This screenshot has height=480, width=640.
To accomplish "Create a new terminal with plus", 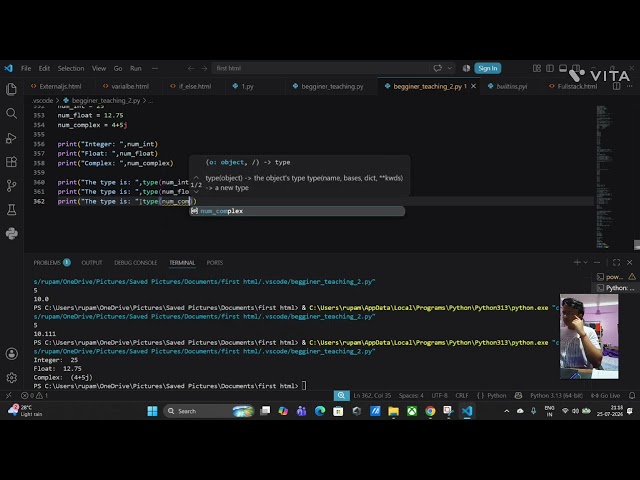I will 577,262.
